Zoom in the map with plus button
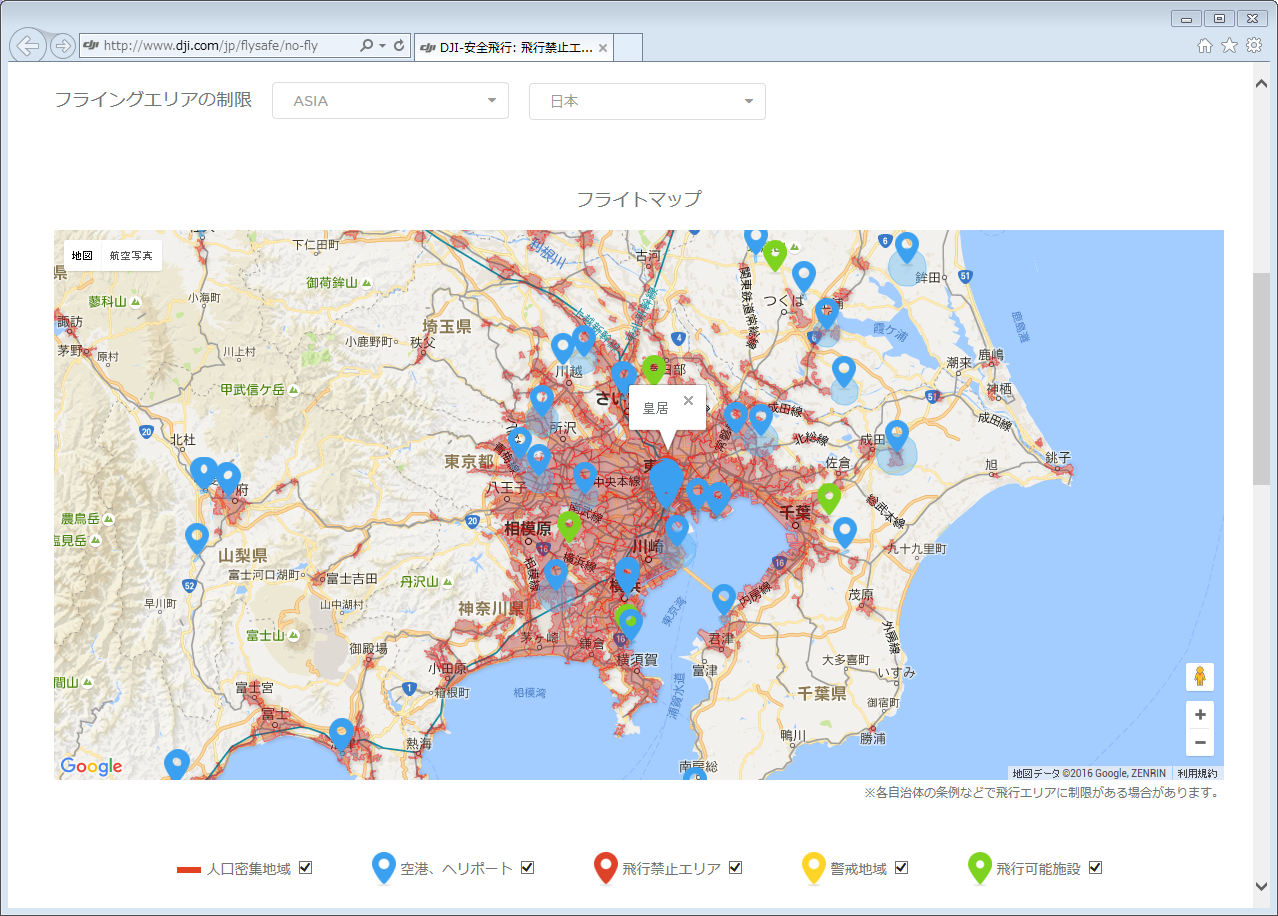The image size is (1278, 916). pos(1200,715)
